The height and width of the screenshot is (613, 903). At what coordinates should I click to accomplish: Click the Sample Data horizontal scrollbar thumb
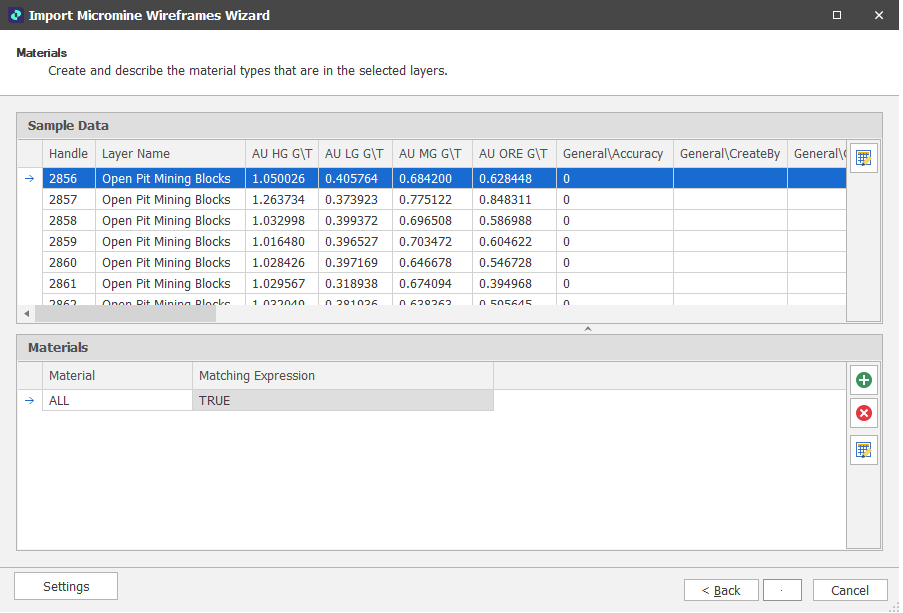125,314
